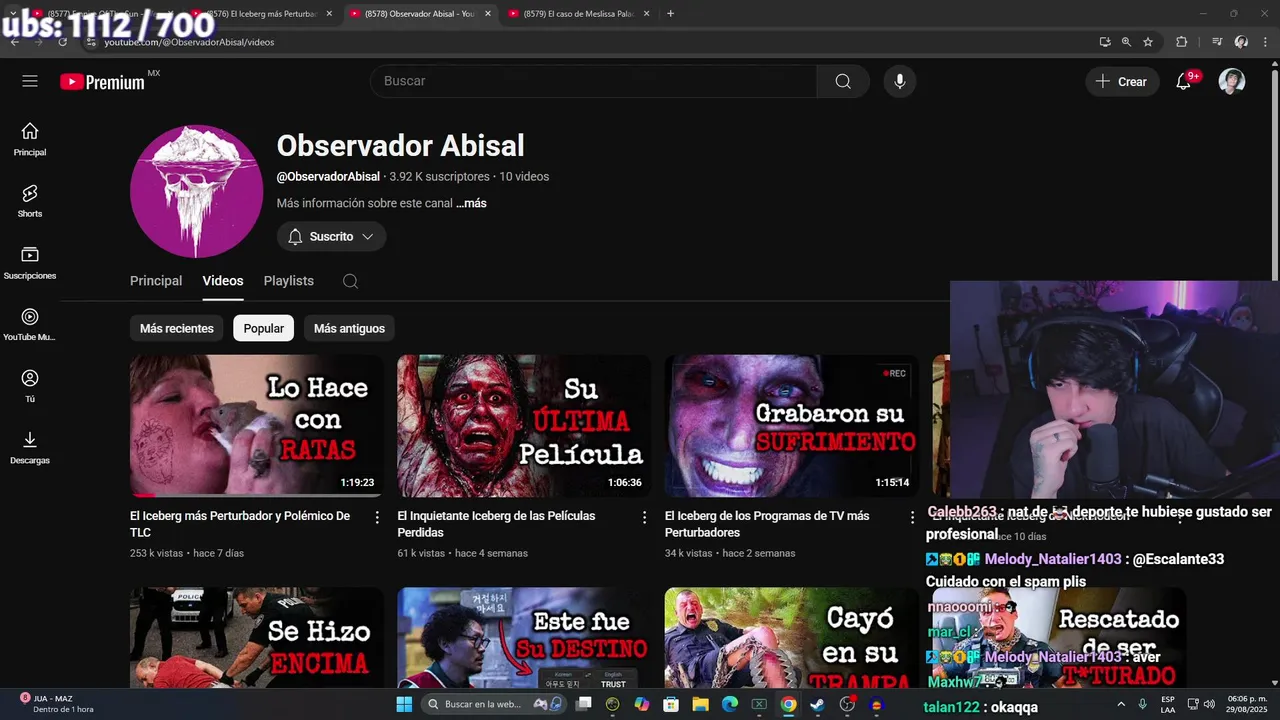Open a new Chrome tab
Screen dimensions: 1280x720
[670, 13]
